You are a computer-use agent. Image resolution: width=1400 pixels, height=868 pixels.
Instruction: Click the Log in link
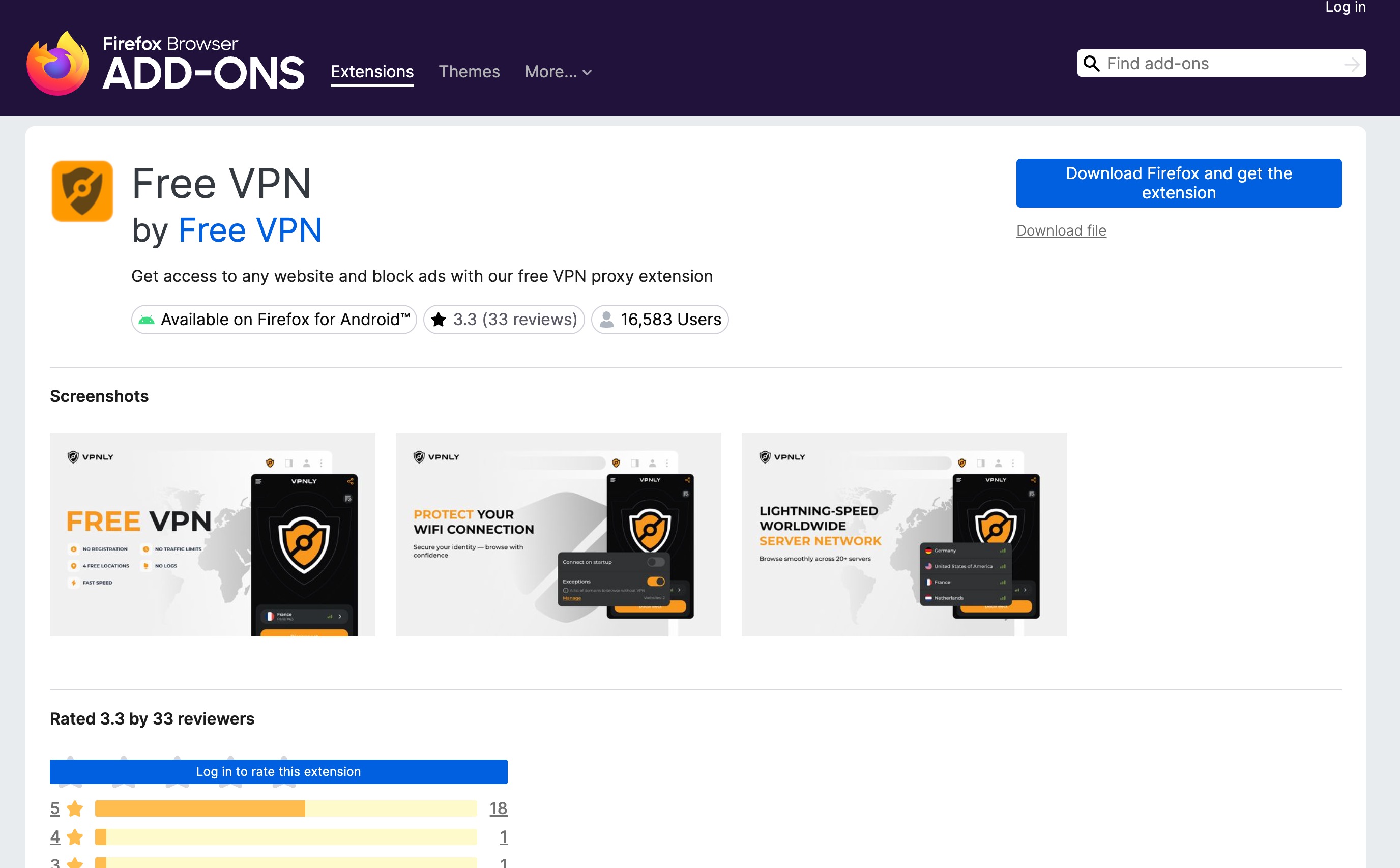(x=1345, y=8)
